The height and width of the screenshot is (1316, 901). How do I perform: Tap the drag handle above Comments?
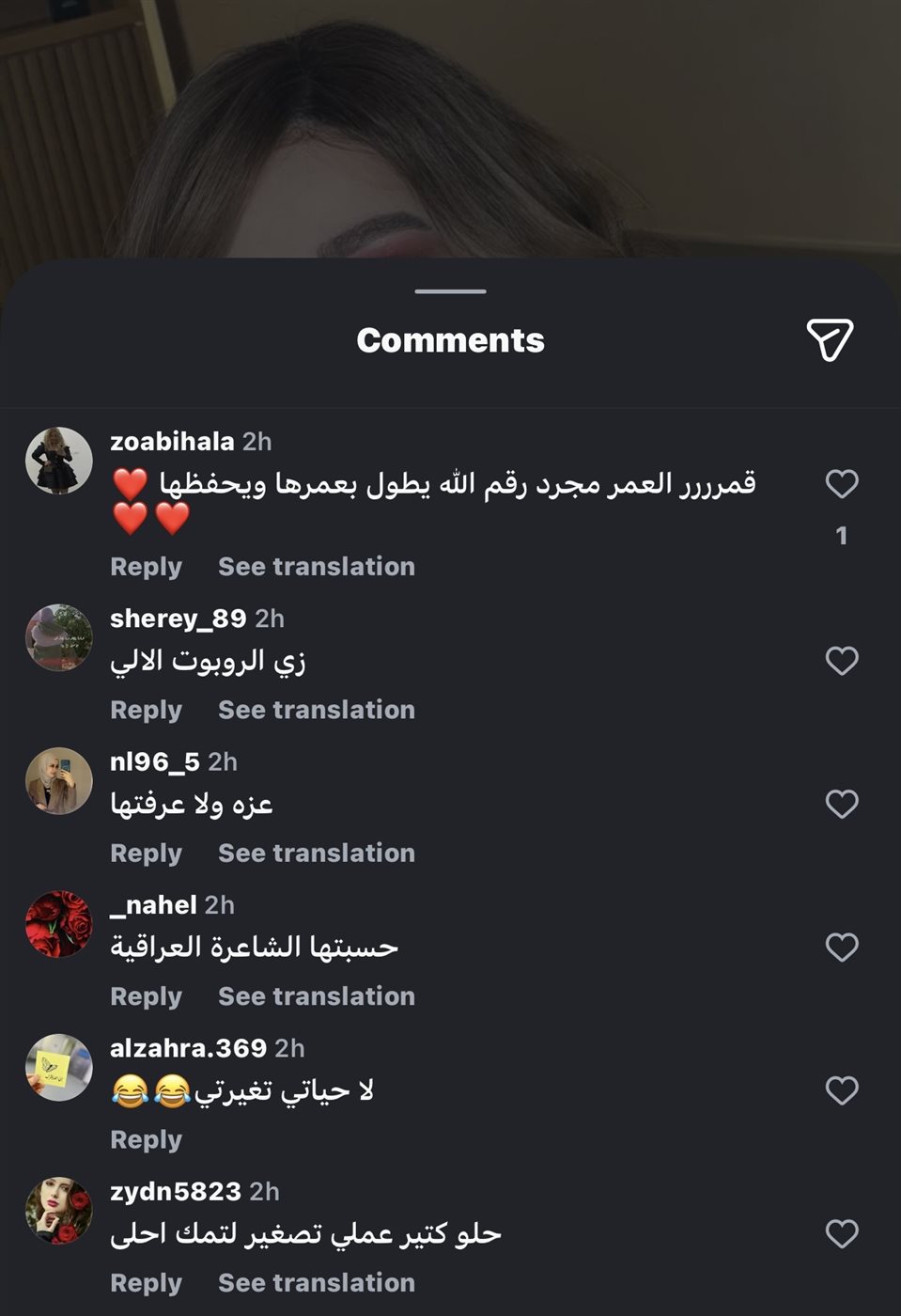click(x=451, y=291)
